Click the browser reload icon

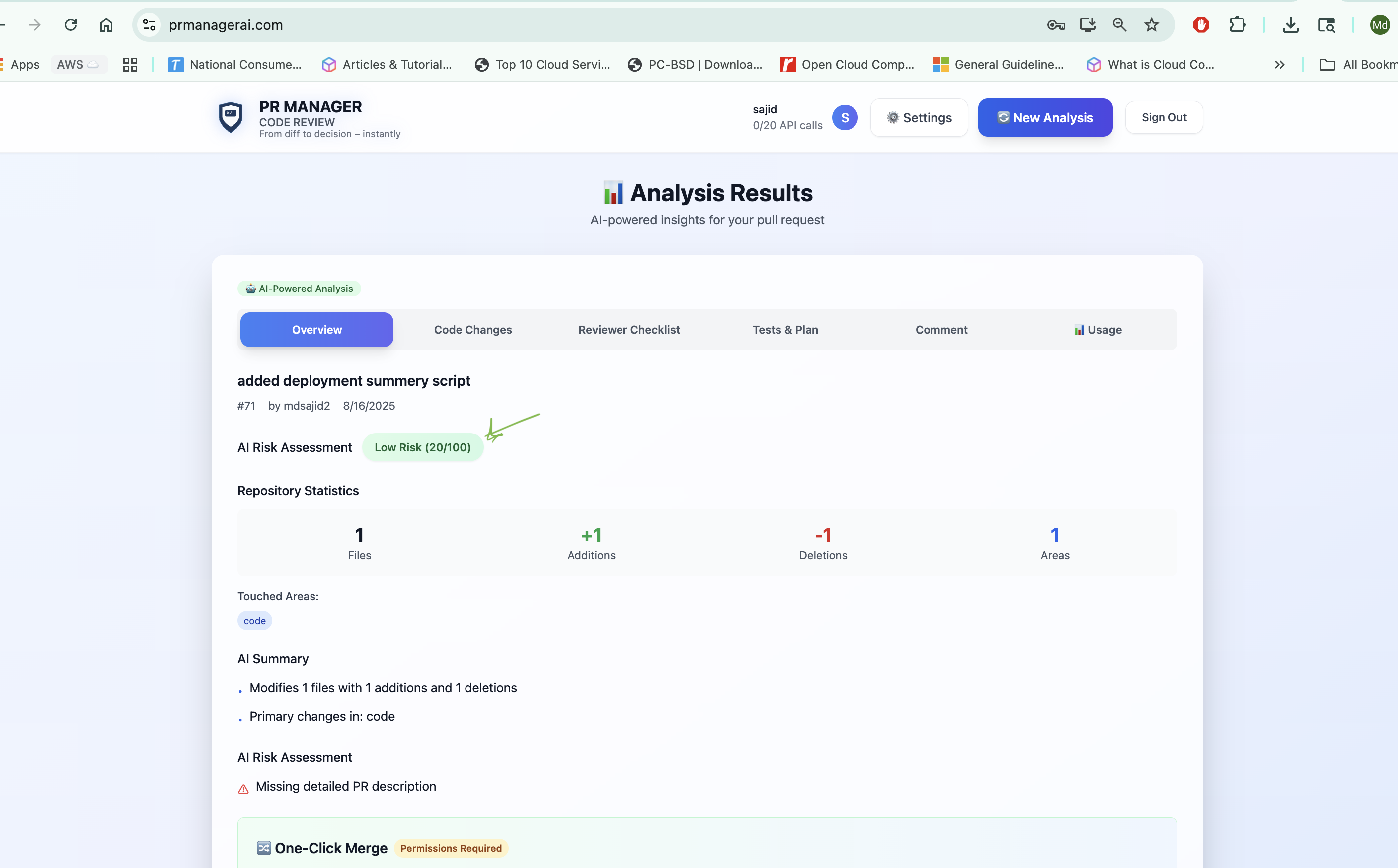point(71,25)
